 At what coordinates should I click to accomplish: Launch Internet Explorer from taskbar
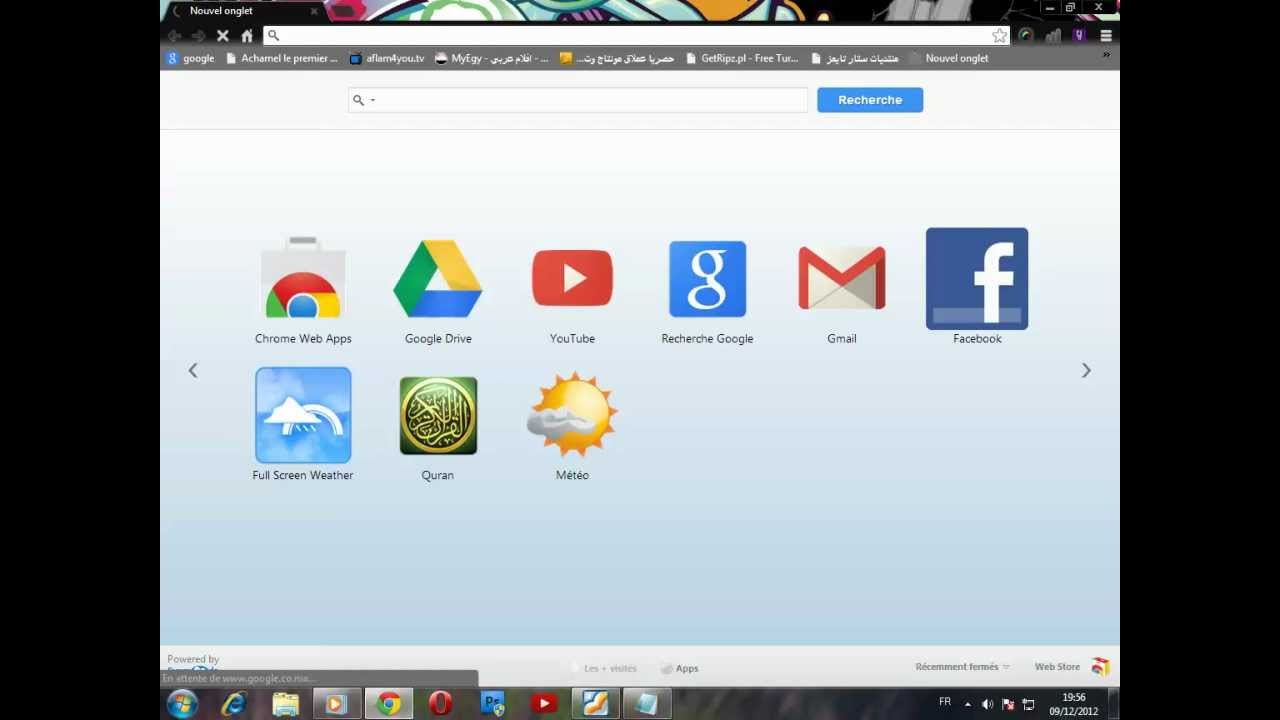[234, 704]
